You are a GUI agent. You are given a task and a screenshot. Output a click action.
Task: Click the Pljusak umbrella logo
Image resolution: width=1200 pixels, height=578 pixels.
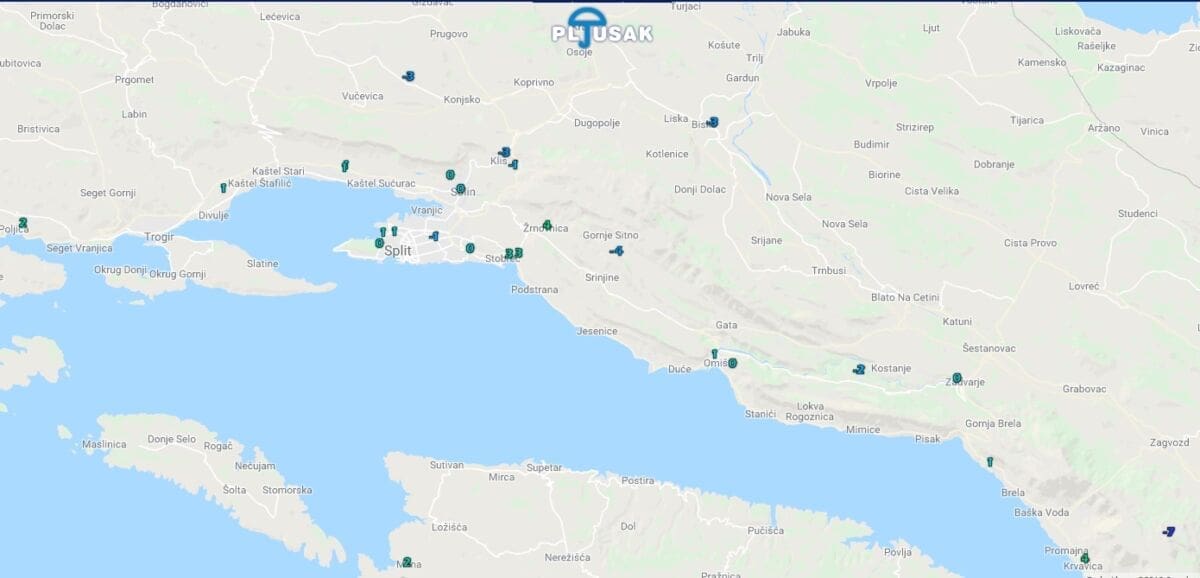602,27
